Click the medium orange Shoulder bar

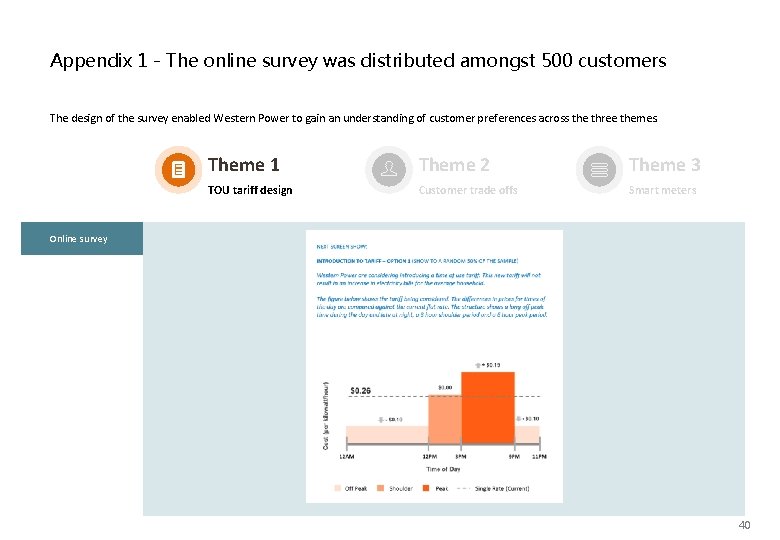[x=445, y=420]
